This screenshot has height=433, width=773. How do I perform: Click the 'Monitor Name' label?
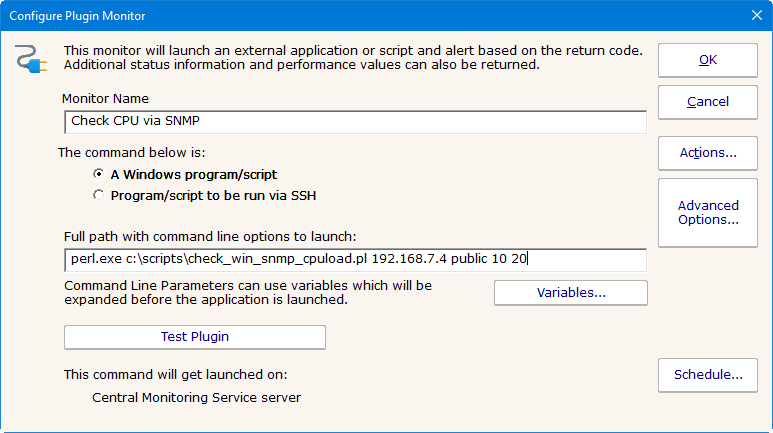click(105, 99)
